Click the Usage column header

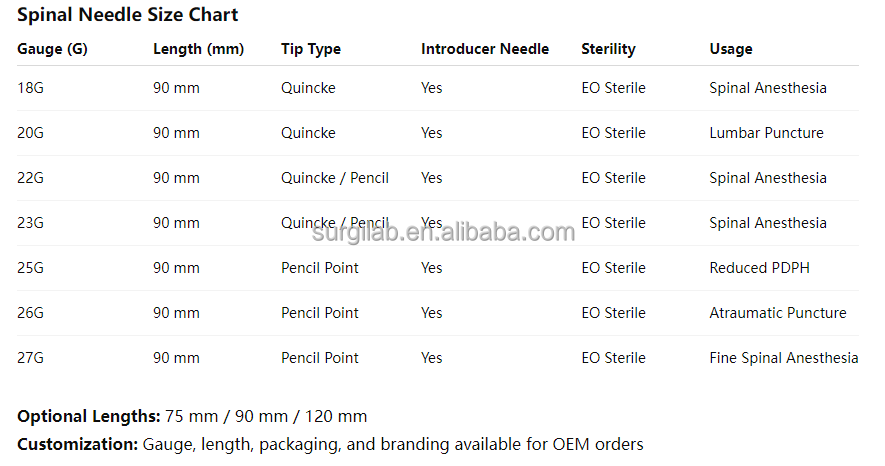[731, 49]
